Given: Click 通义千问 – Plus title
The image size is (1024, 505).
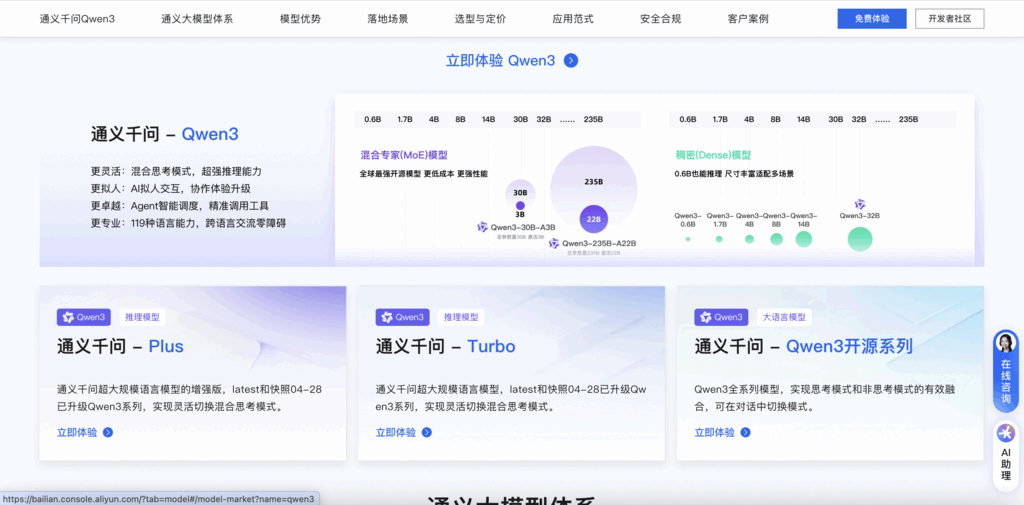Looking at the screenshot, I should [x=120, y=346].
